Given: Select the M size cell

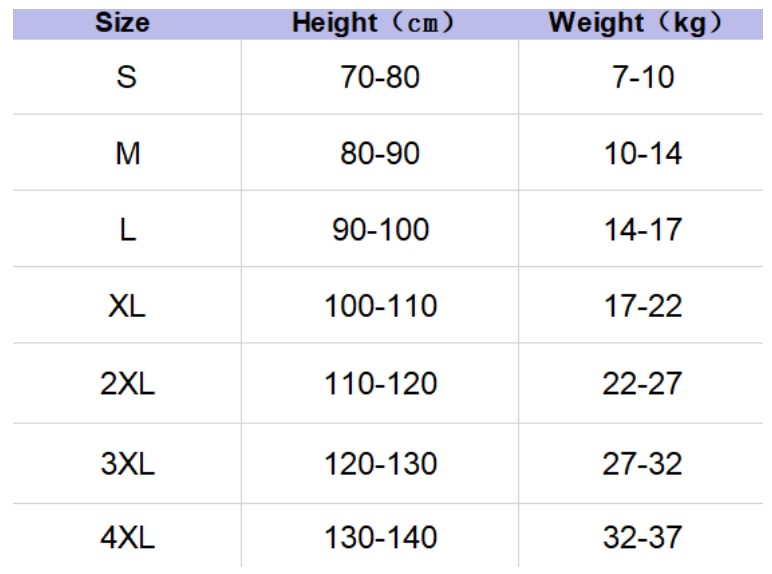Looking at the screenshot, I should [x=127, y=154].
